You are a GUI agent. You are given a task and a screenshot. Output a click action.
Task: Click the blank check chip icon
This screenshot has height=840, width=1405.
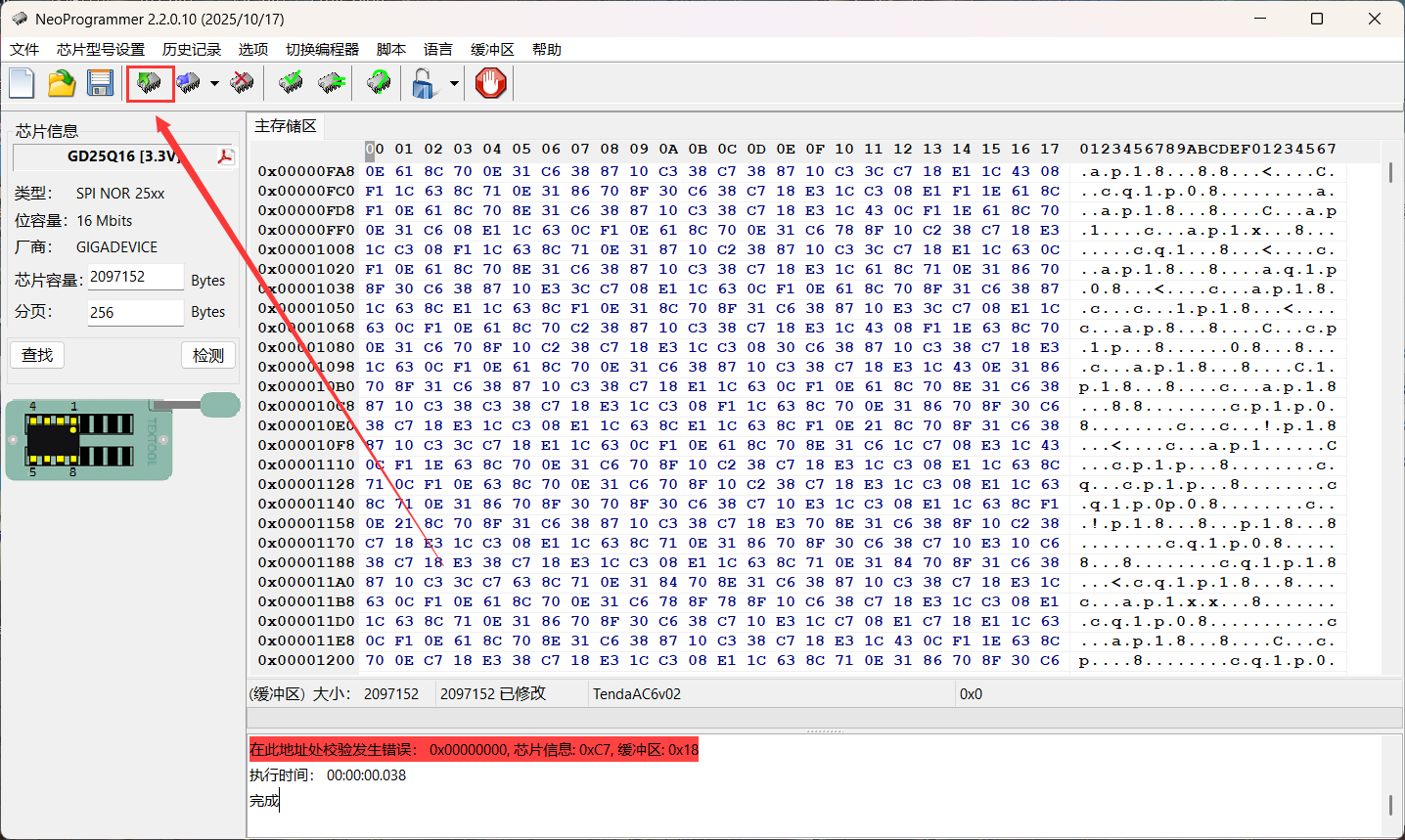(x=332, y=84)
